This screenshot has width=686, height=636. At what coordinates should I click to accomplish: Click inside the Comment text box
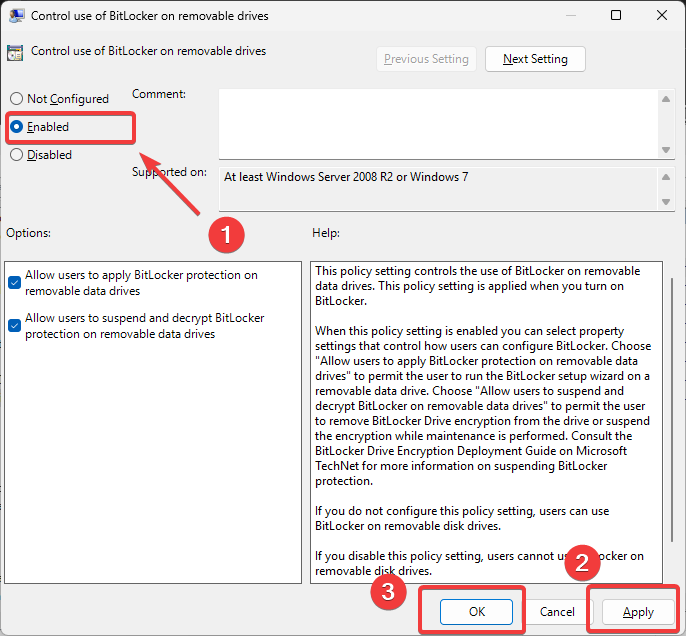click(438, 124)
